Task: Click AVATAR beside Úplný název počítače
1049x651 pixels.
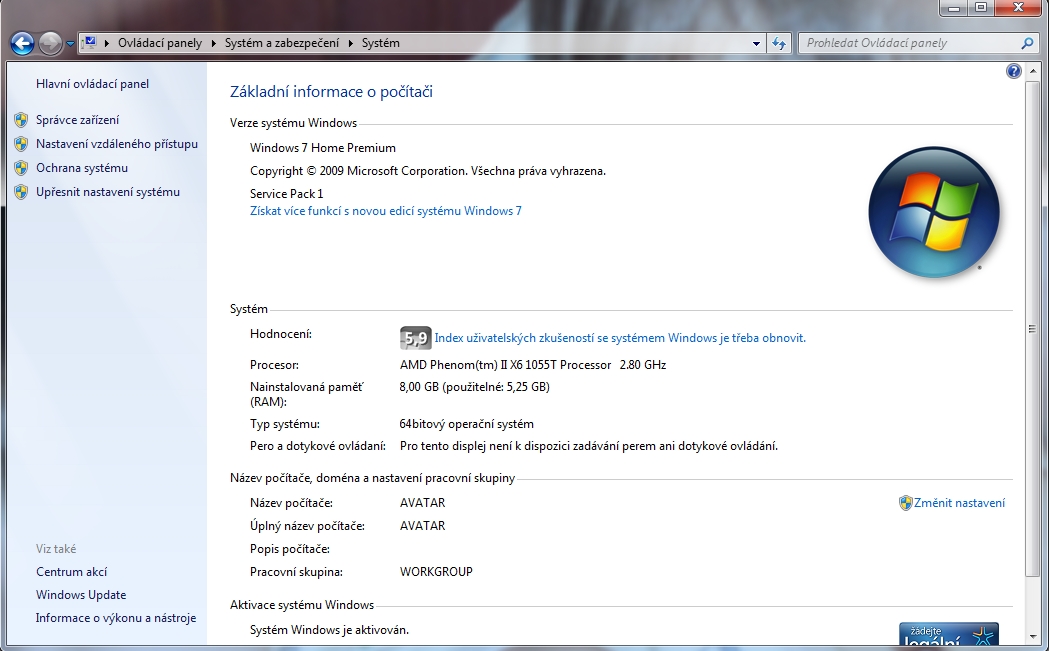Action: pos(422,526)
